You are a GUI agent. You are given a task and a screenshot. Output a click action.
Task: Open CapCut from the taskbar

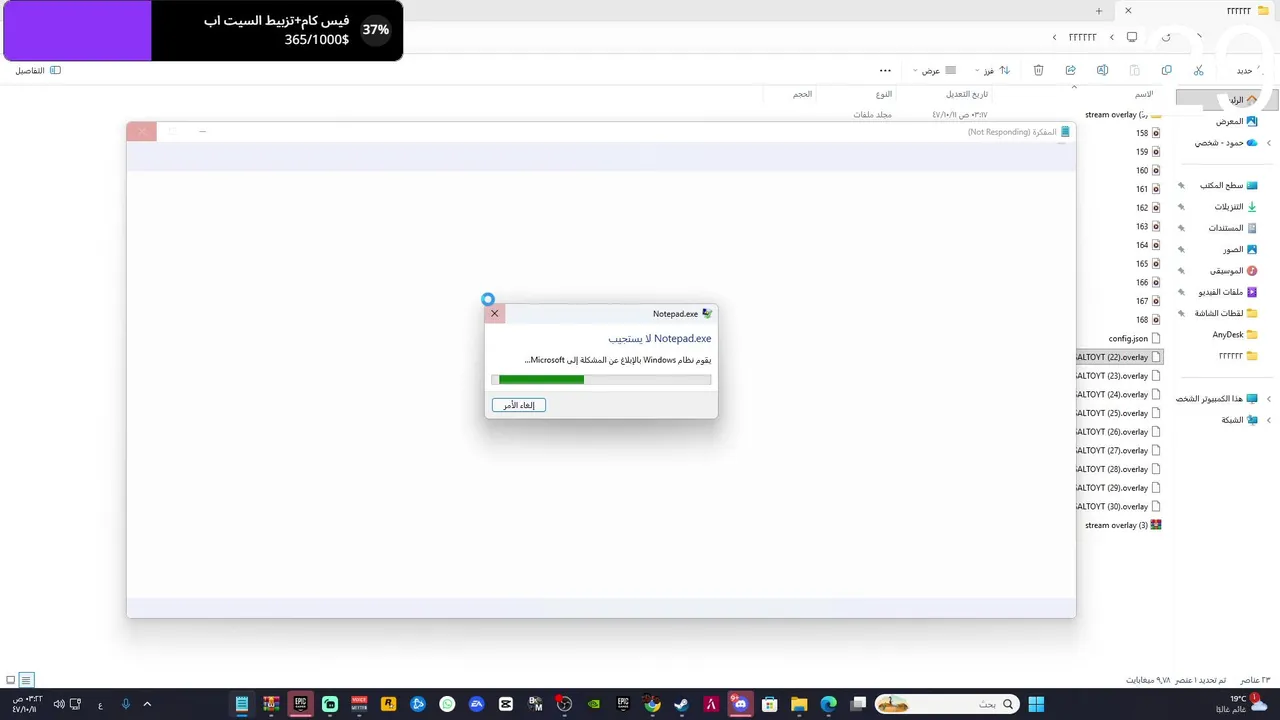505,704
